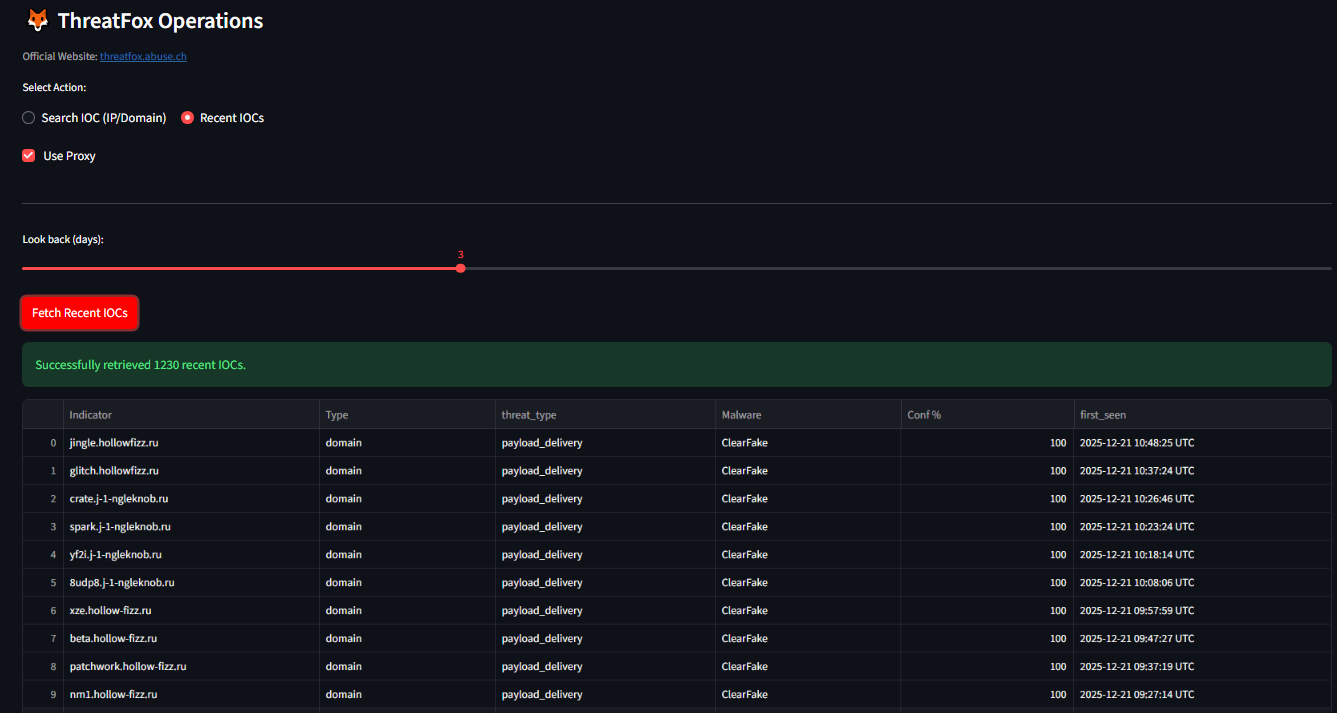The height and width of the screenshot is (713, 1337).
Task: Click the ThreatFox Operations page title
Action: click(161, 21)
